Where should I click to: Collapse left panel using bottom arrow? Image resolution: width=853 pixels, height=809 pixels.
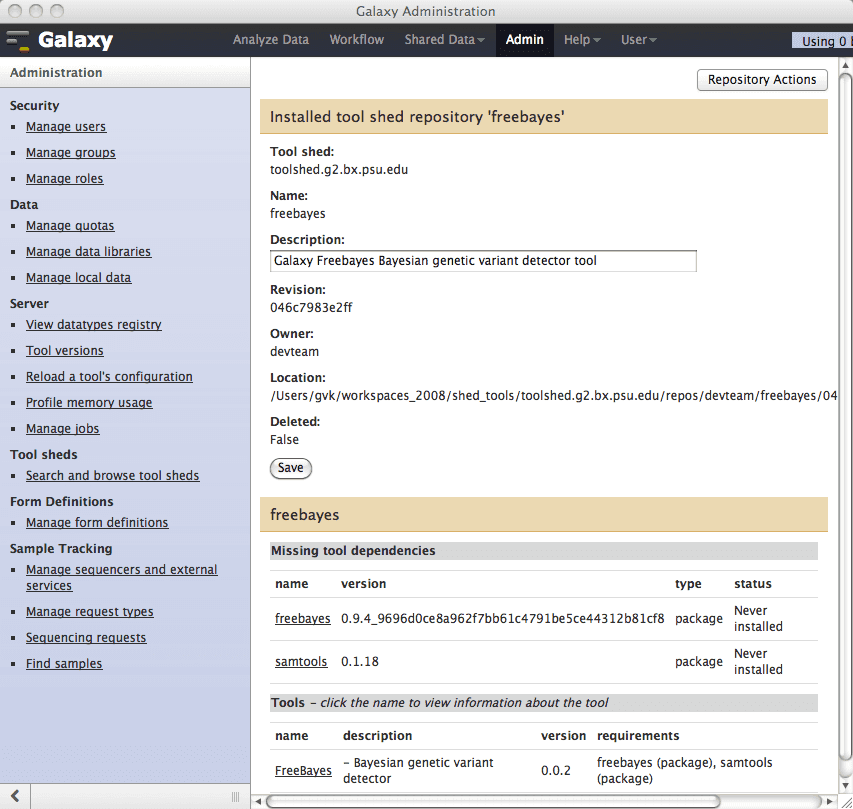click(14, 797)
